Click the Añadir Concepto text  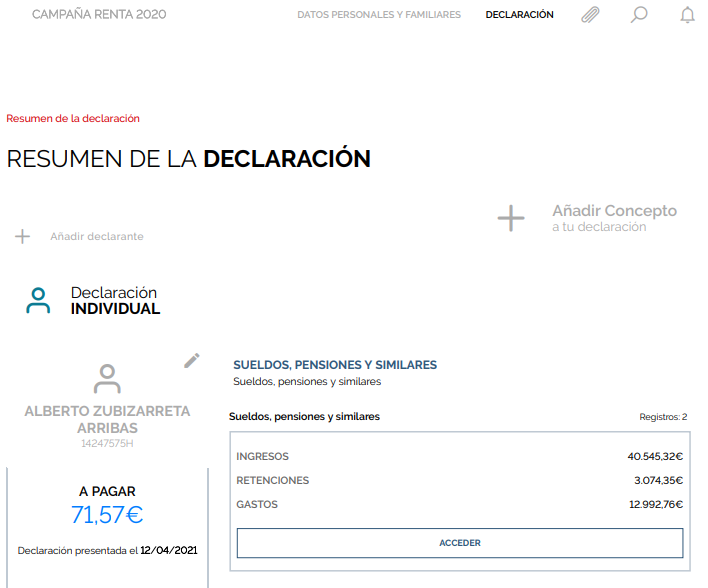click(614, 211)
